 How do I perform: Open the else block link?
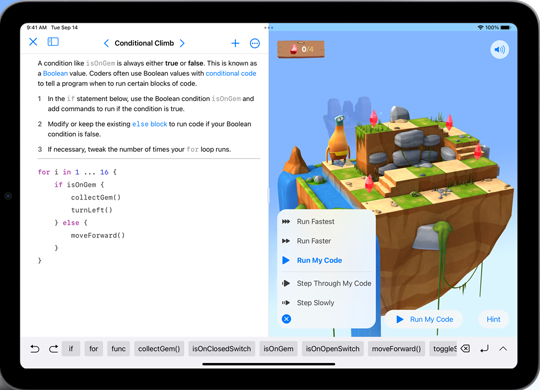click(149, 124)
